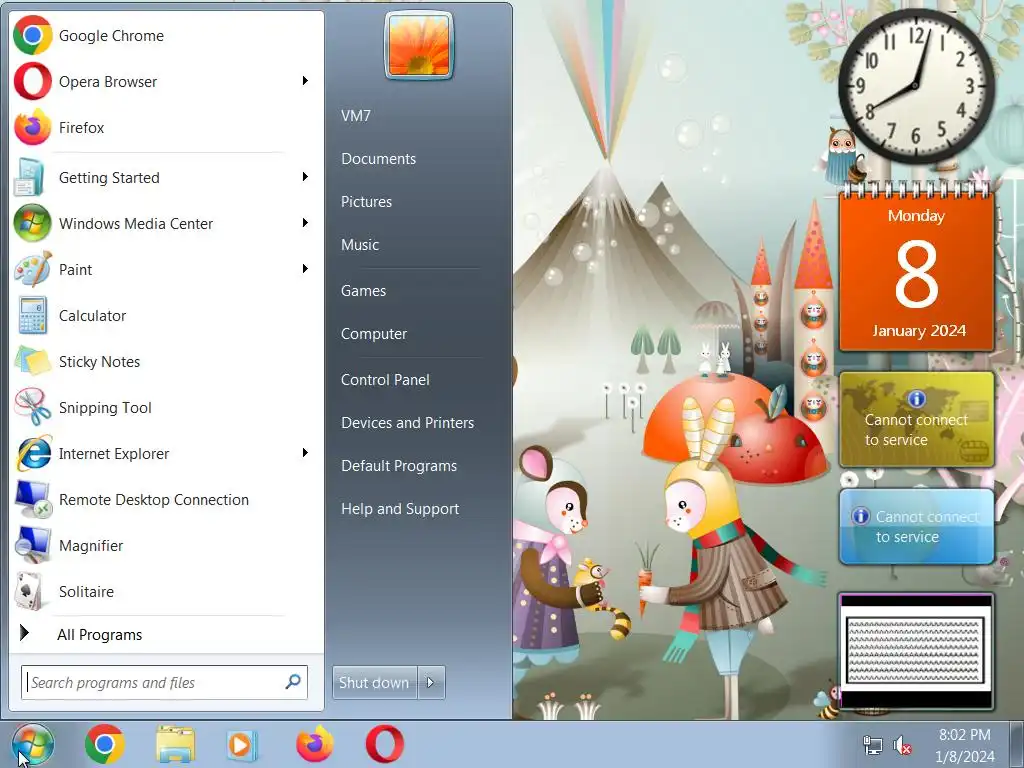Open Internet Explorer icon
The width and height of the screenshot is (1024, 768).
tap(33, 453)
